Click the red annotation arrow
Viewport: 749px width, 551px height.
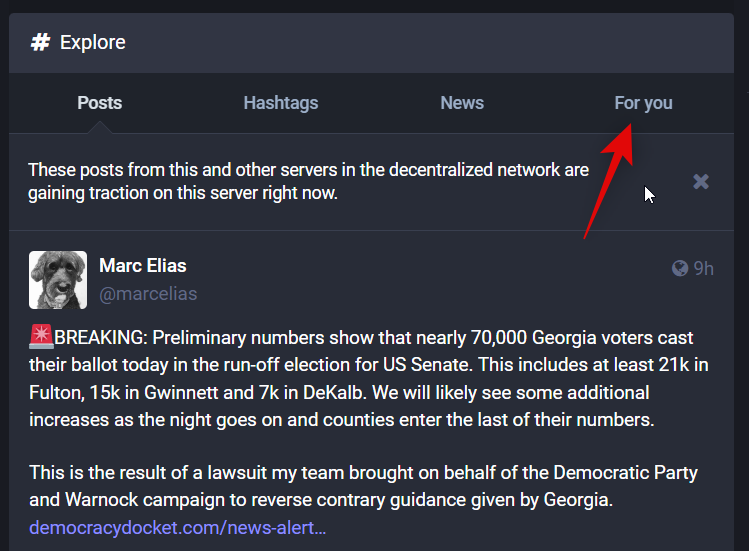tap(609, 180)
